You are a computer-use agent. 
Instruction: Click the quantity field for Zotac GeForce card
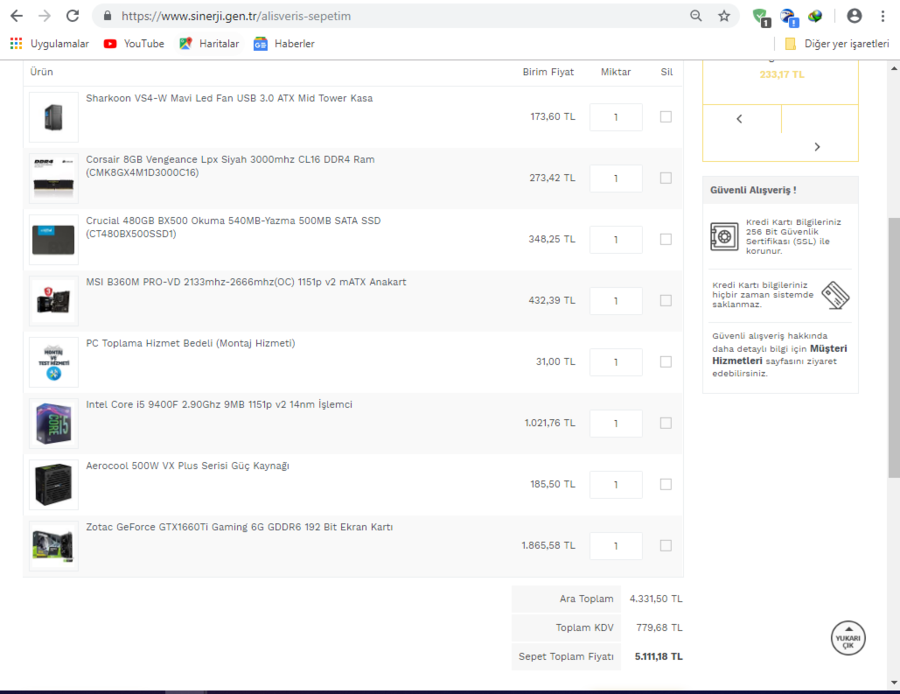616,546
